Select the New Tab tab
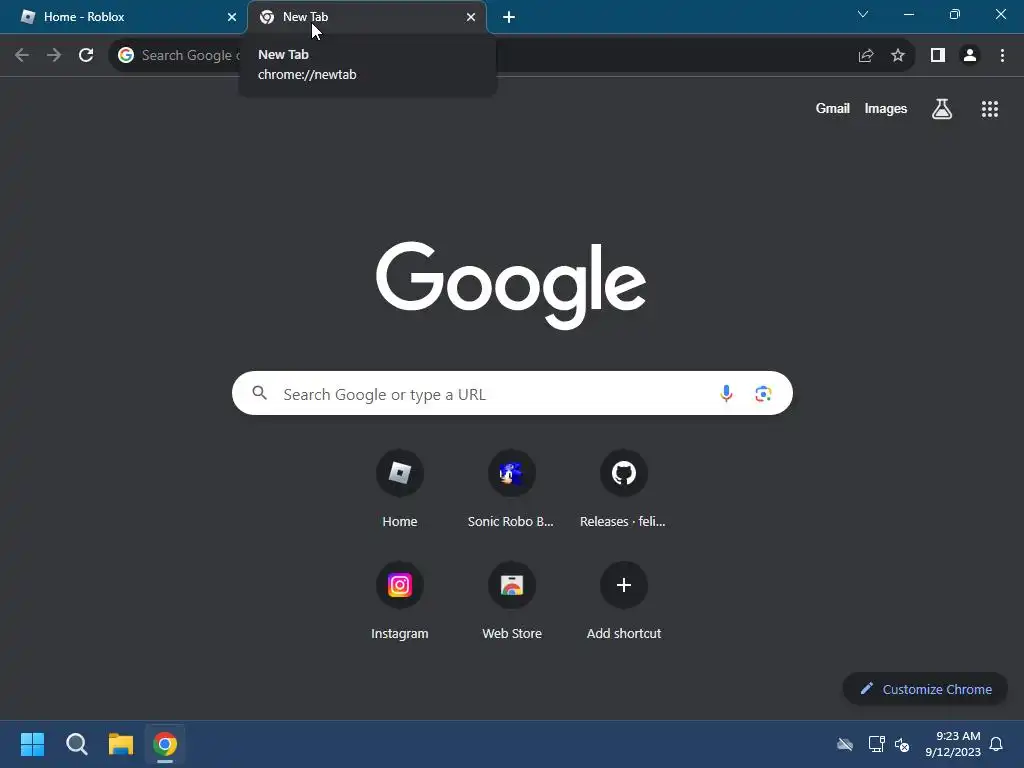This screenshot has width=1024, height=768. 367,17
